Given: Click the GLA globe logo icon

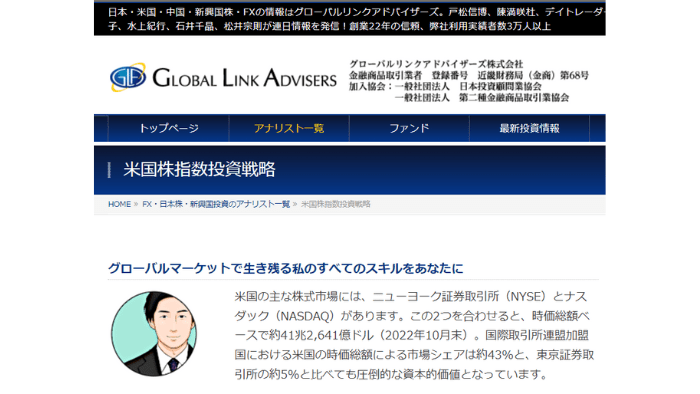Looking at the screenshot, I should coord(128,77).
